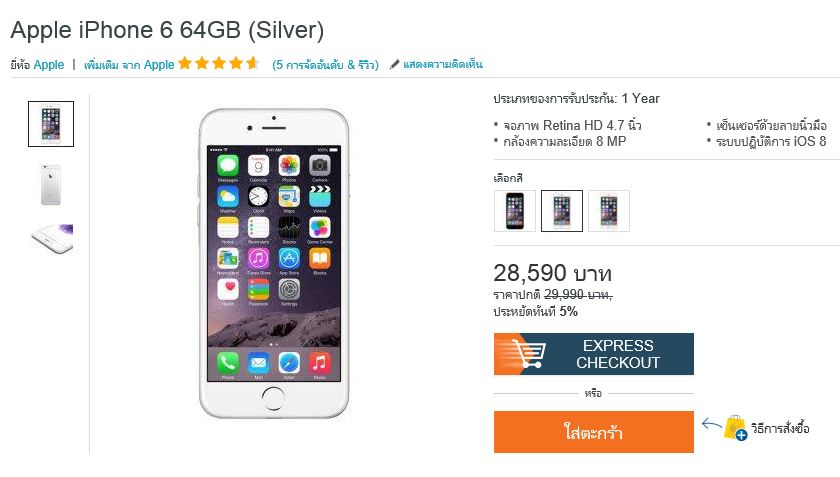Click the Express Checkout shopping cart icon
840x477 pixels.
[x=529, y=354]
